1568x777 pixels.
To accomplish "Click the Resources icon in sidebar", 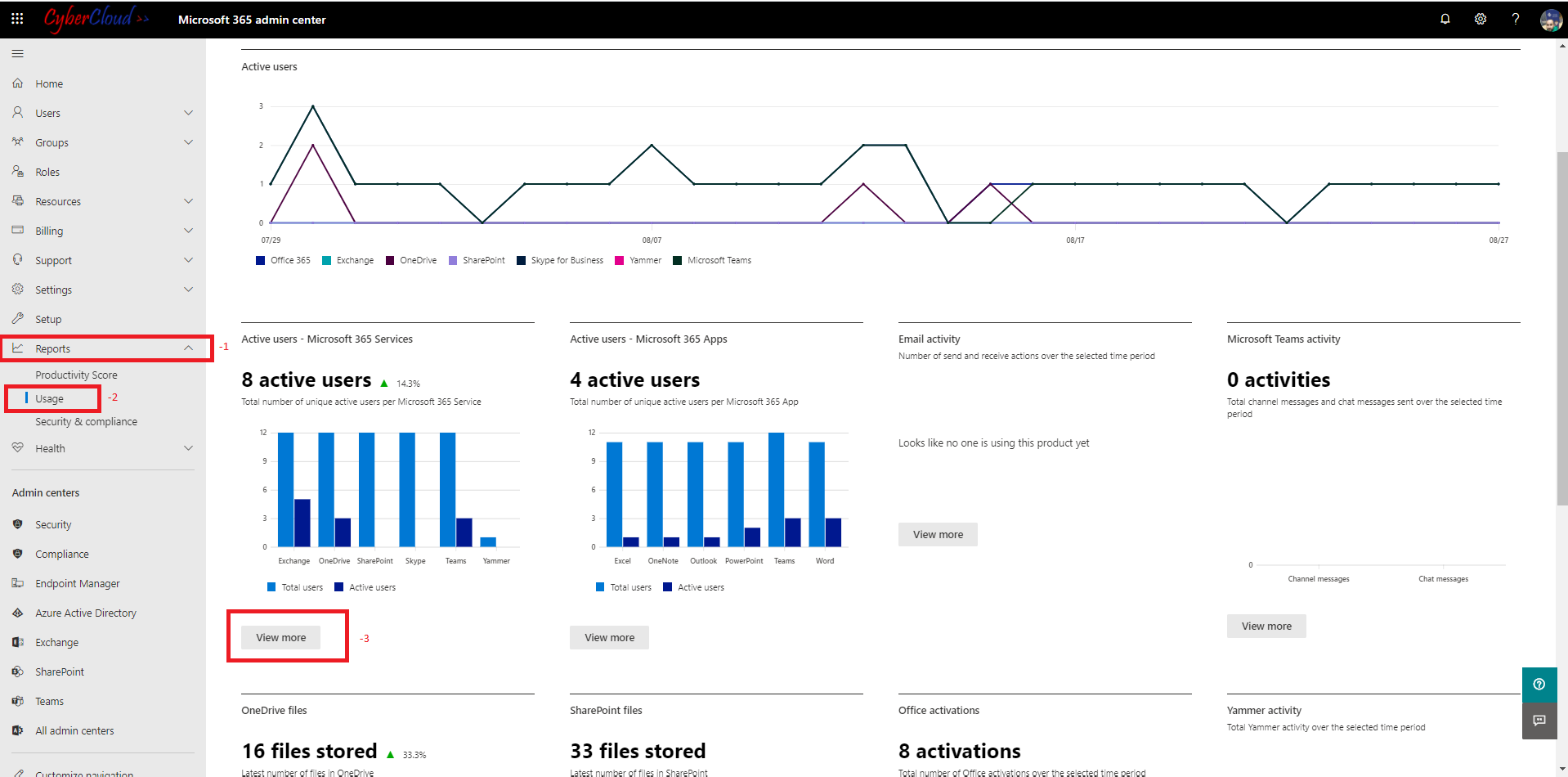I will (18, 201).
